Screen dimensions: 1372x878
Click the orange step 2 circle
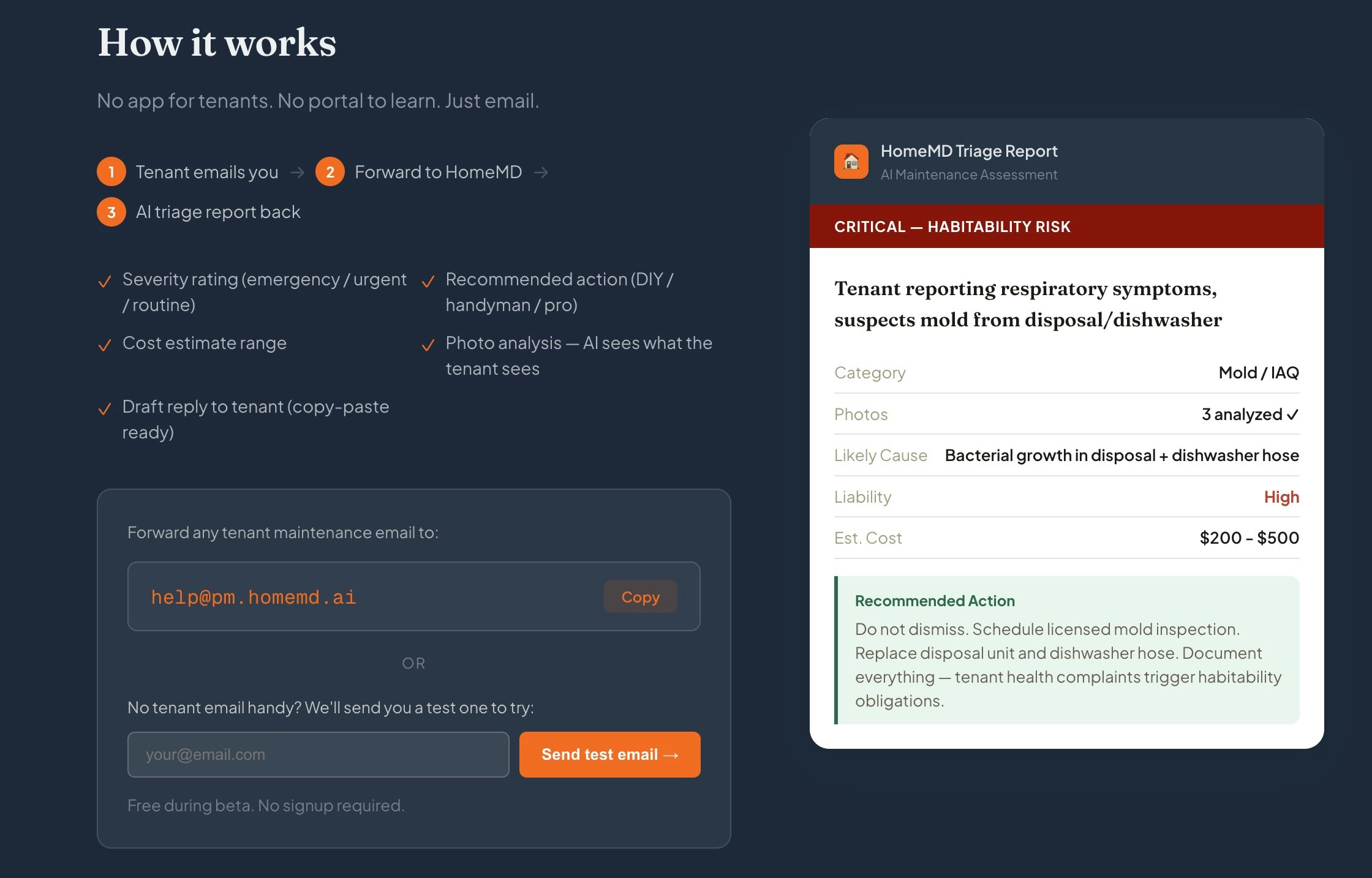pyautogui.click(x=330, y=172)
